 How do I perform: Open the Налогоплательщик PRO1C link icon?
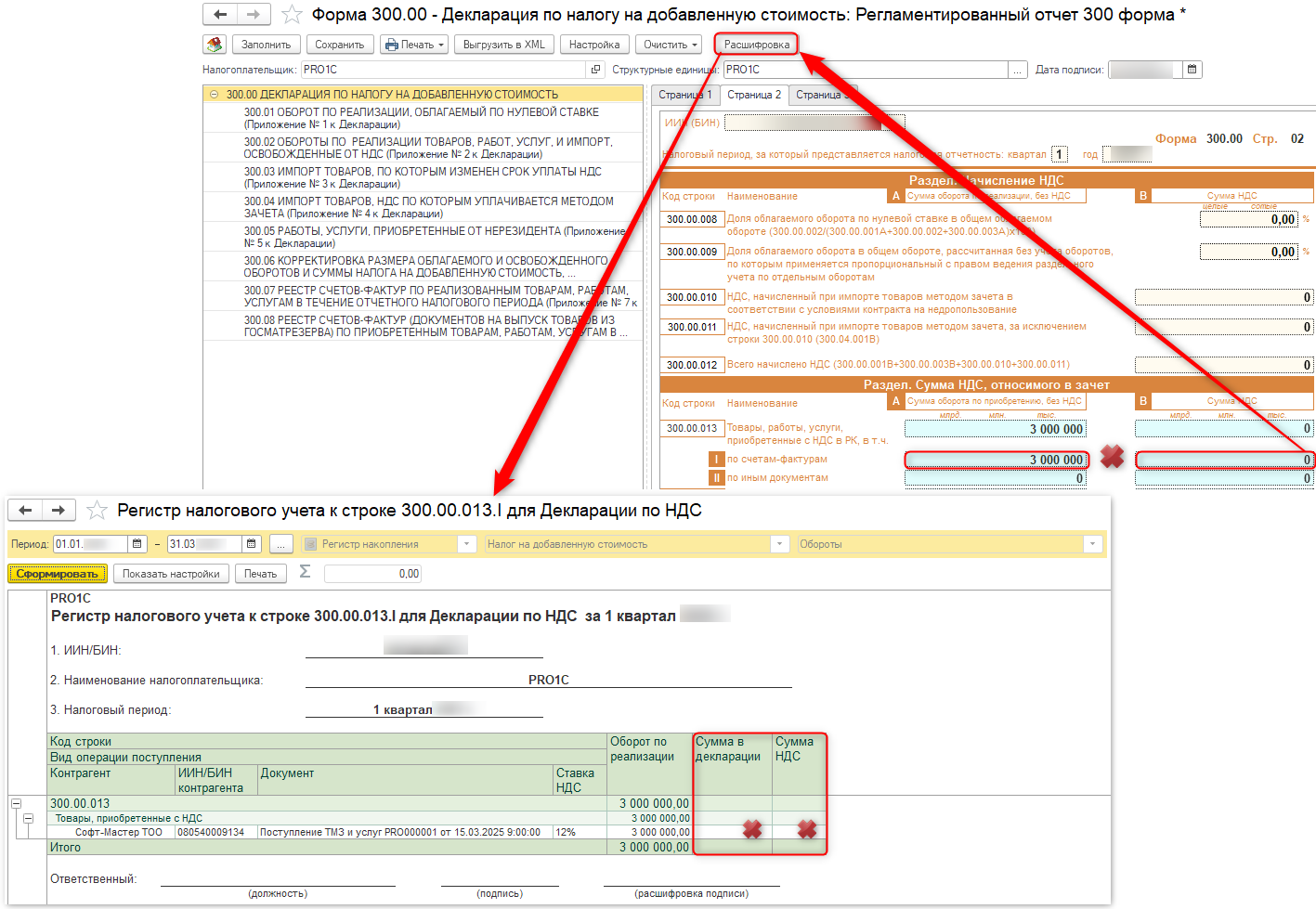coord(595,70)
